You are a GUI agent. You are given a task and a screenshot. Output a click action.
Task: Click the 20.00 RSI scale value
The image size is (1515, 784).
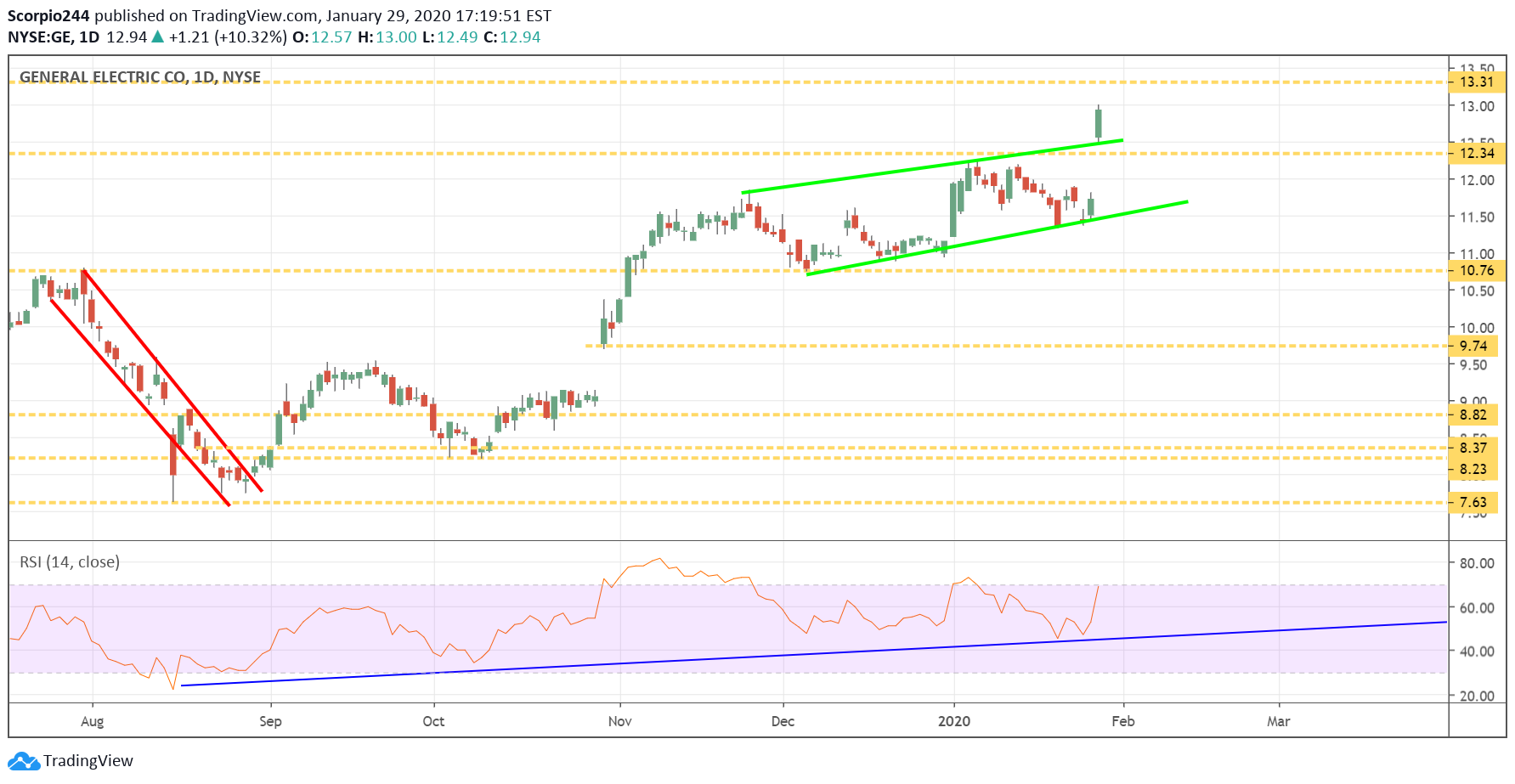(1477, 697)
